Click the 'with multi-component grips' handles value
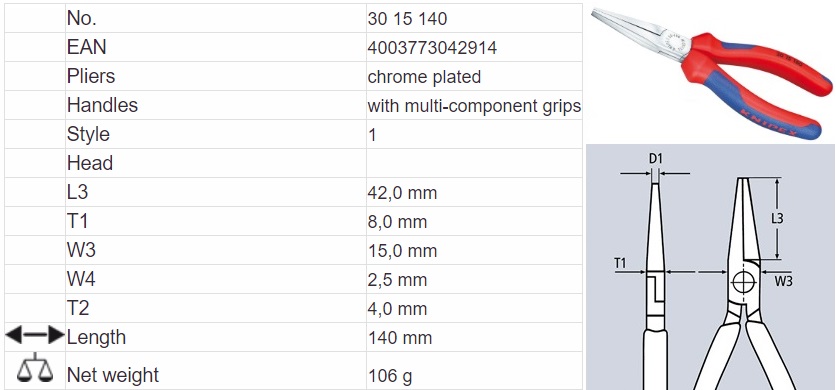 tap(474, 106)
